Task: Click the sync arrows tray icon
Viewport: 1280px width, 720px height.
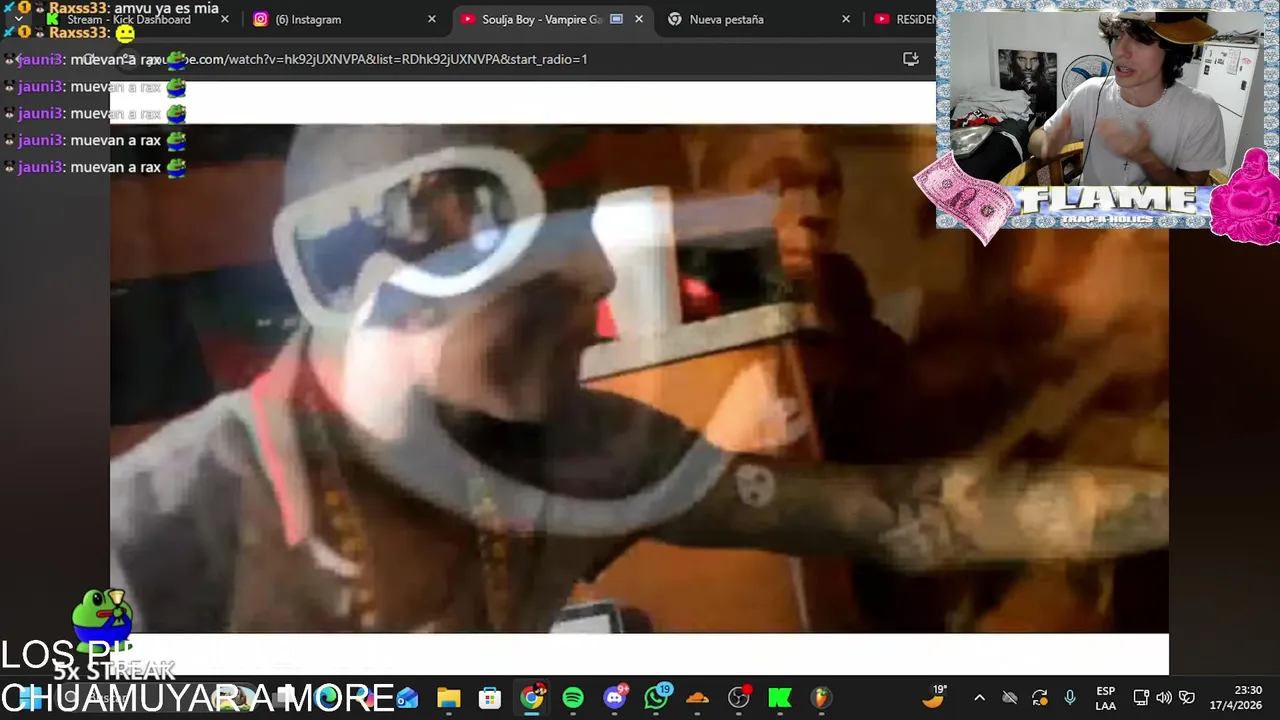Action: click(x=1040, y=698)
